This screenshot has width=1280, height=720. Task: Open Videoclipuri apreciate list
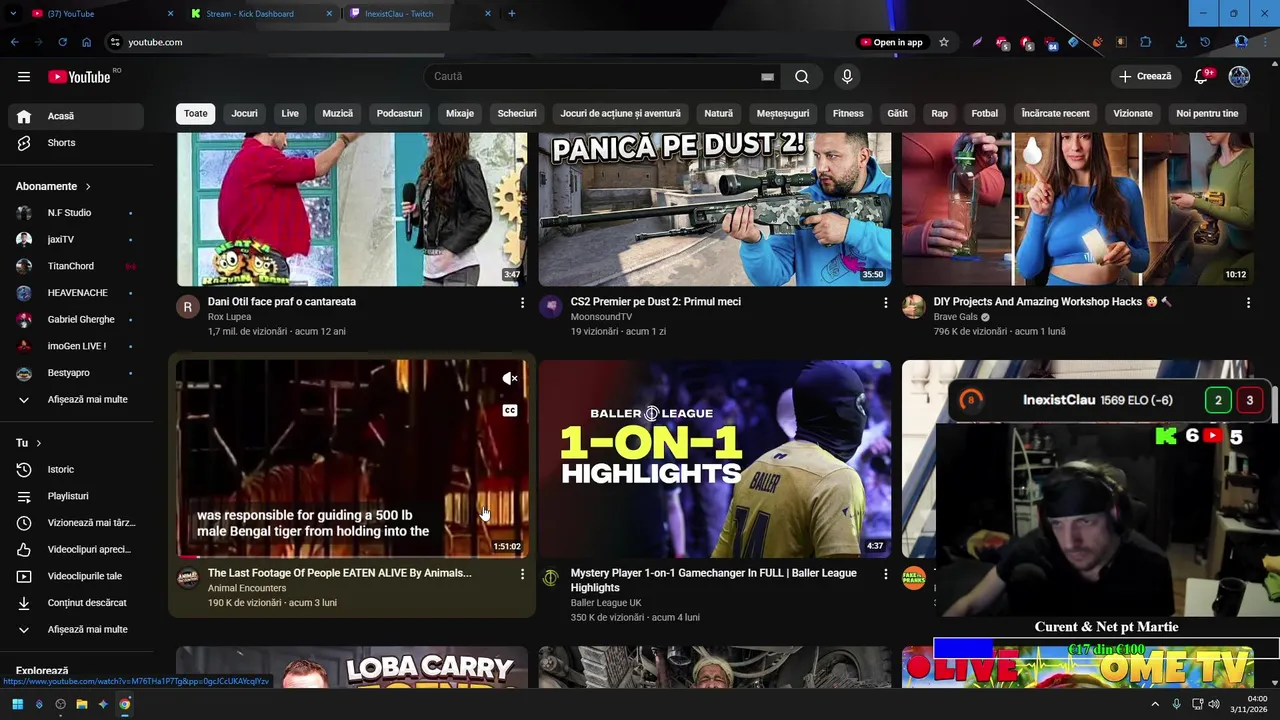point(76,550)
